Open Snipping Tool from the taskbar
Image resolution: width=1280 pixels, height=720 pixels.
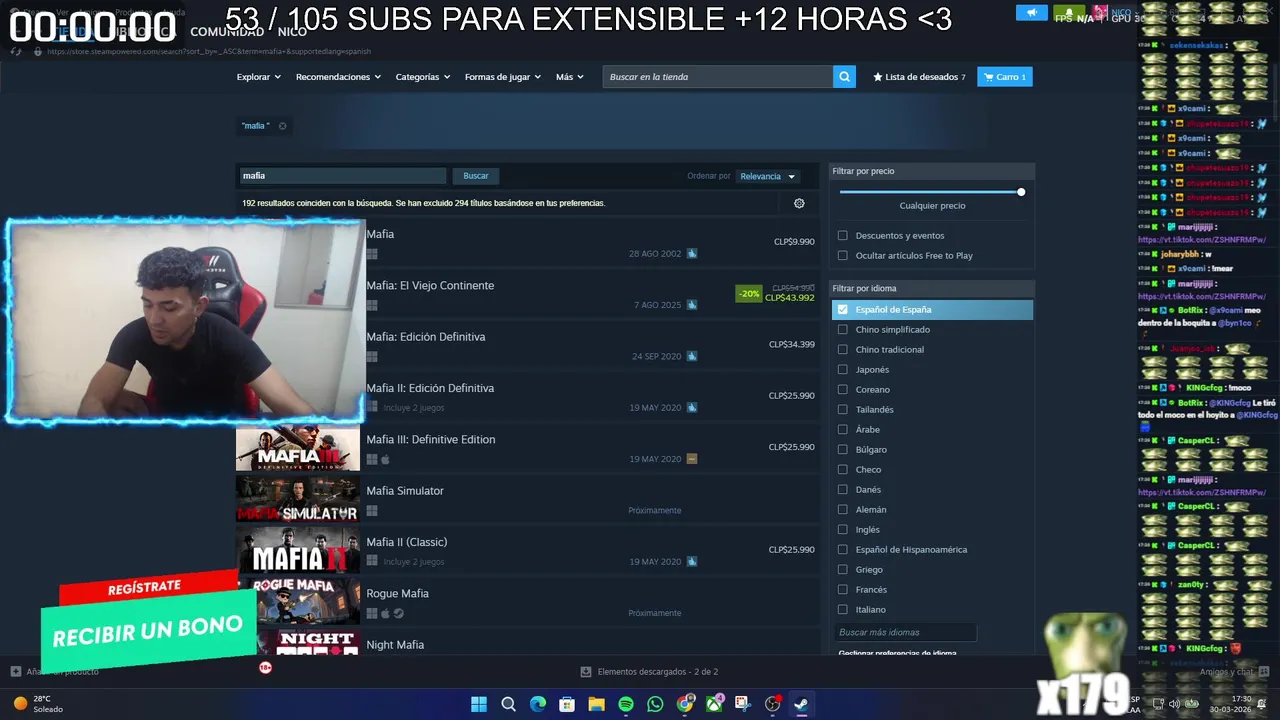click(743, 704)
